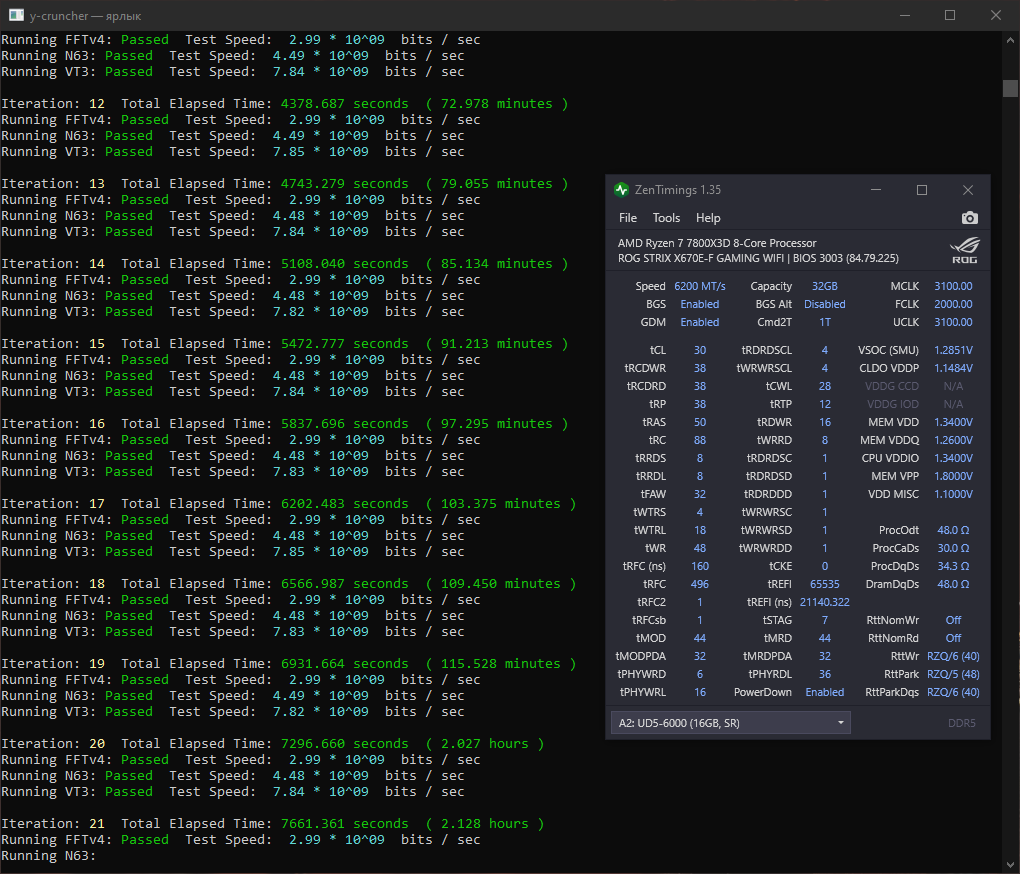Click the tFAW value 32
This screenshot has width=1020, height=874.
(700, 494)
